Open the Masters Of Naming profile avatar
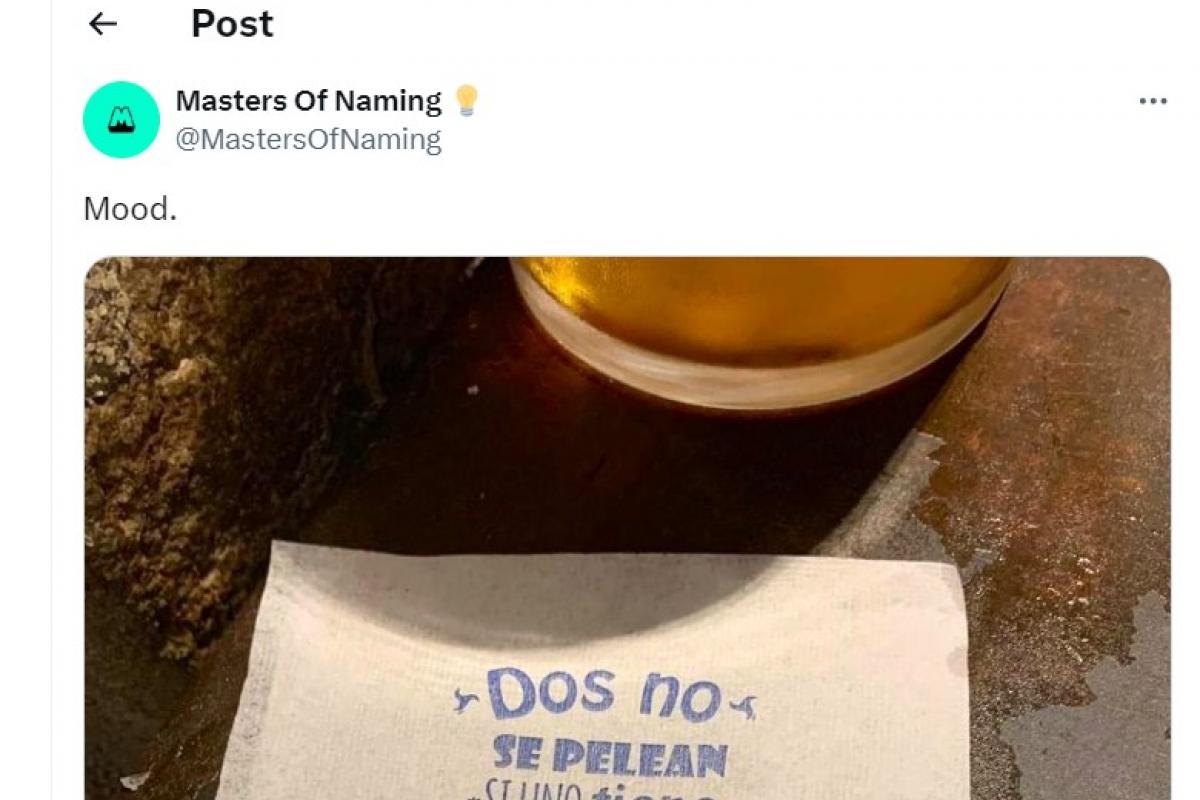This screenshot has width=1200, height=800. (121, 120)
